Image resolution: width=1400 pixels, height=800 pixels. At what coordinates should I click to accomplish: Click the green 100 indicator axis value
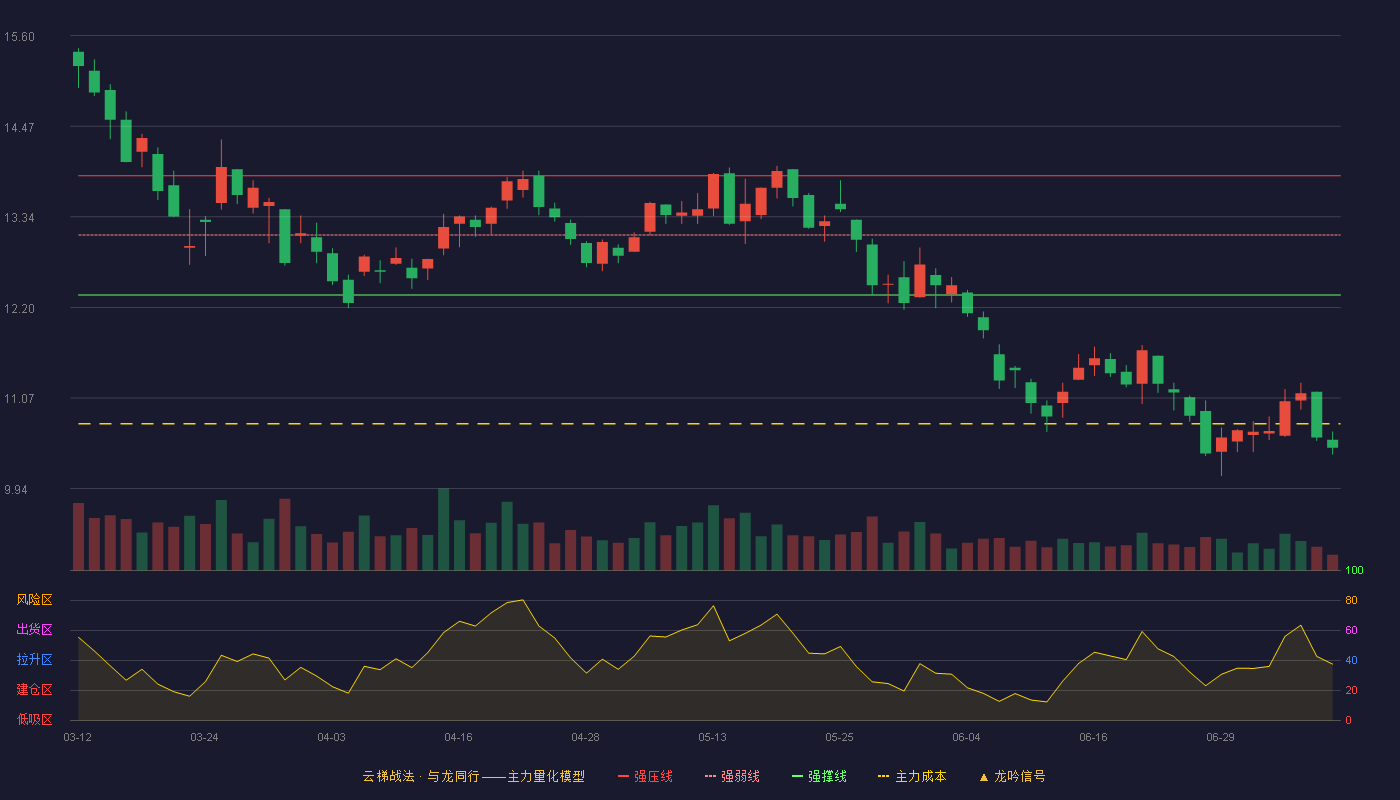point(1354,571)
